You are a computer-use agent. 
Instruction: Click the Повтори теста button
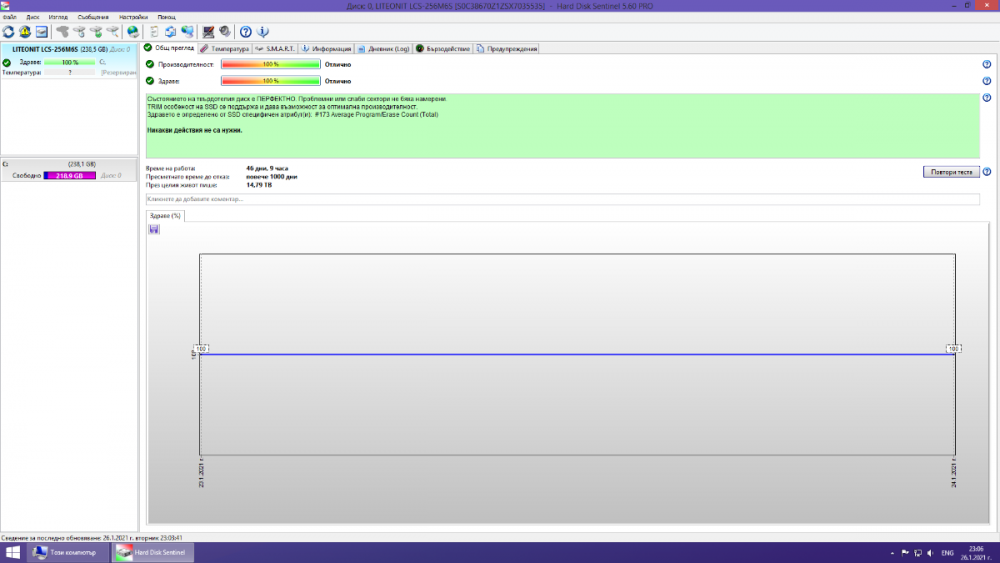point(950,172)
